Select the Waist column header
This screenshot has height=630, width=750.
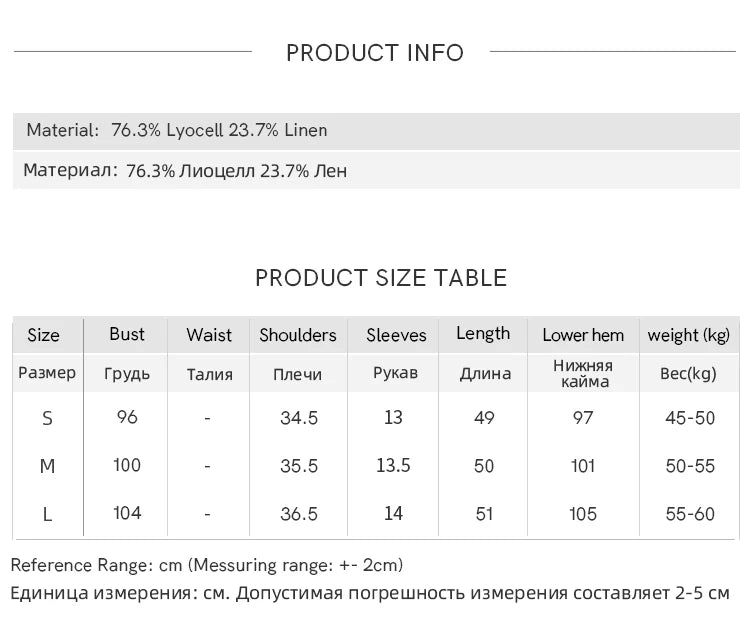(209, 335)
